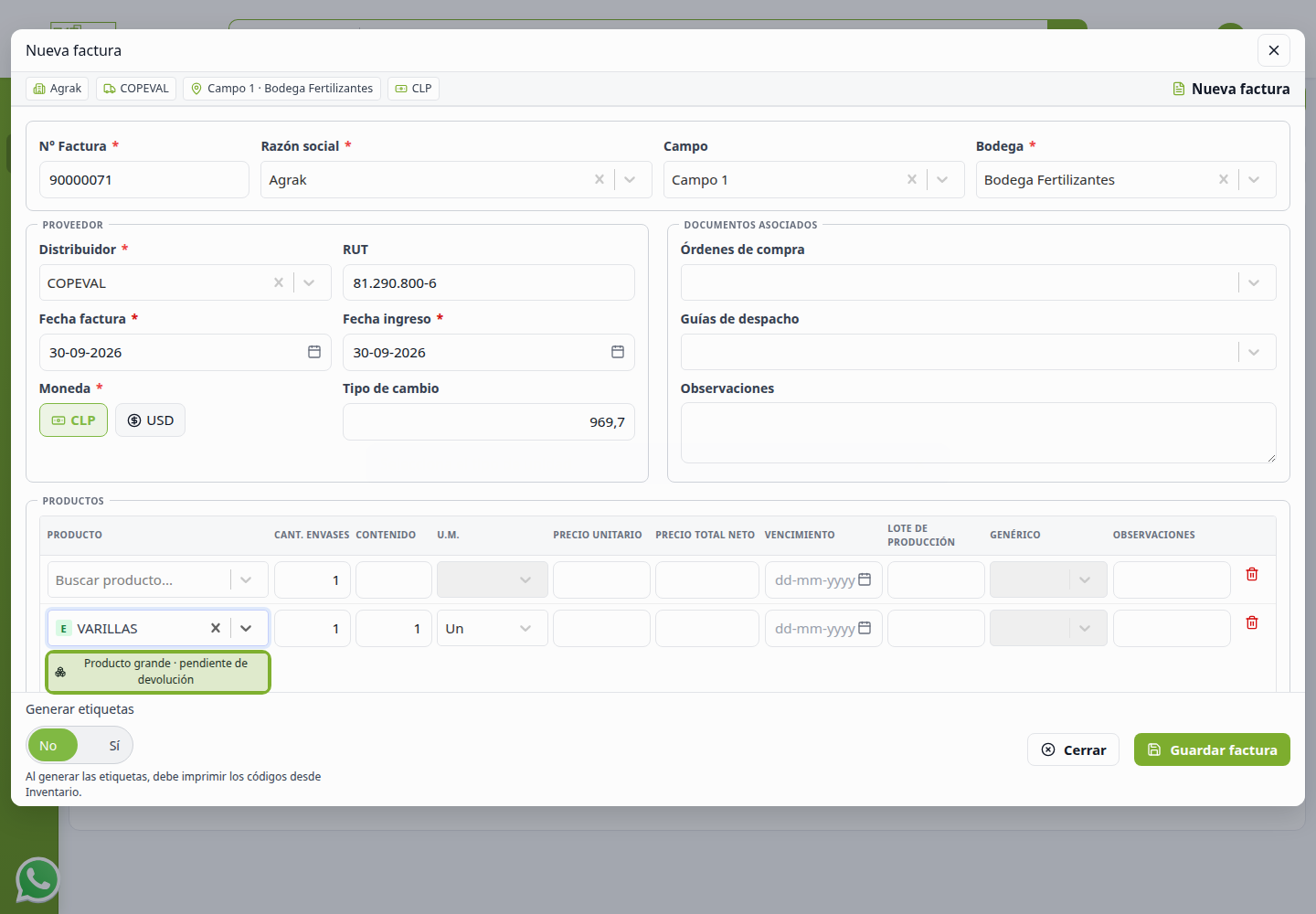Click the Campo 1 · Bodega Fertilizantes tag
1316x914 pixels.
(x=281, y=89)
